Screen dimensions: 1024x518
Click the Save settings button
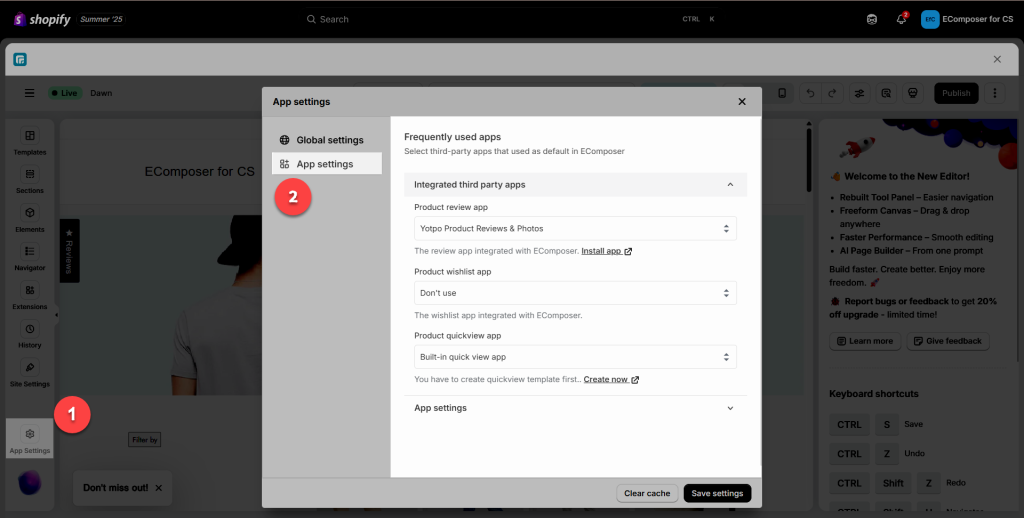click(x=717, y=493)
